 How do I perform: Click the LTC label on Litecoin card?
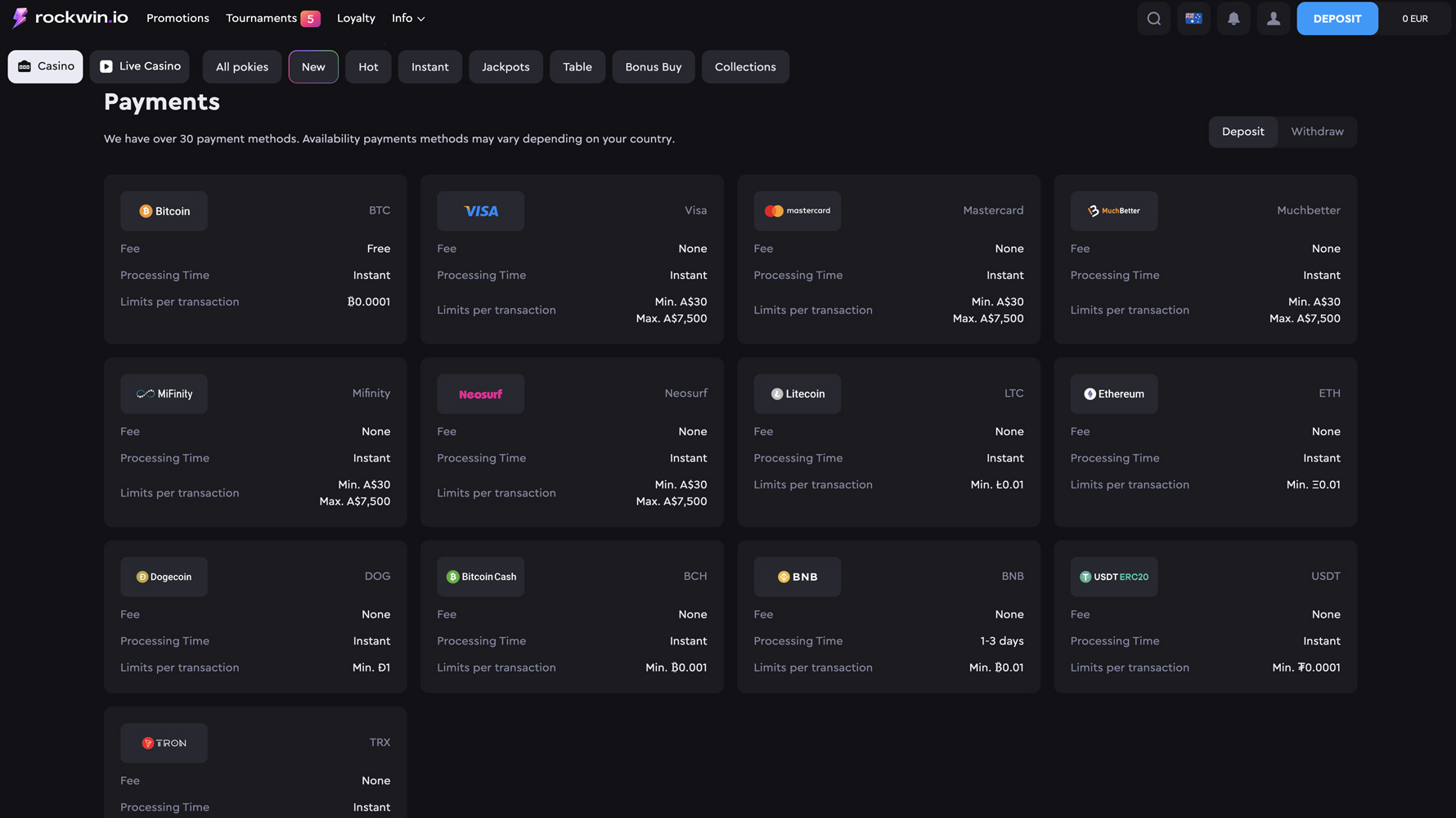tap(1013, 393)
